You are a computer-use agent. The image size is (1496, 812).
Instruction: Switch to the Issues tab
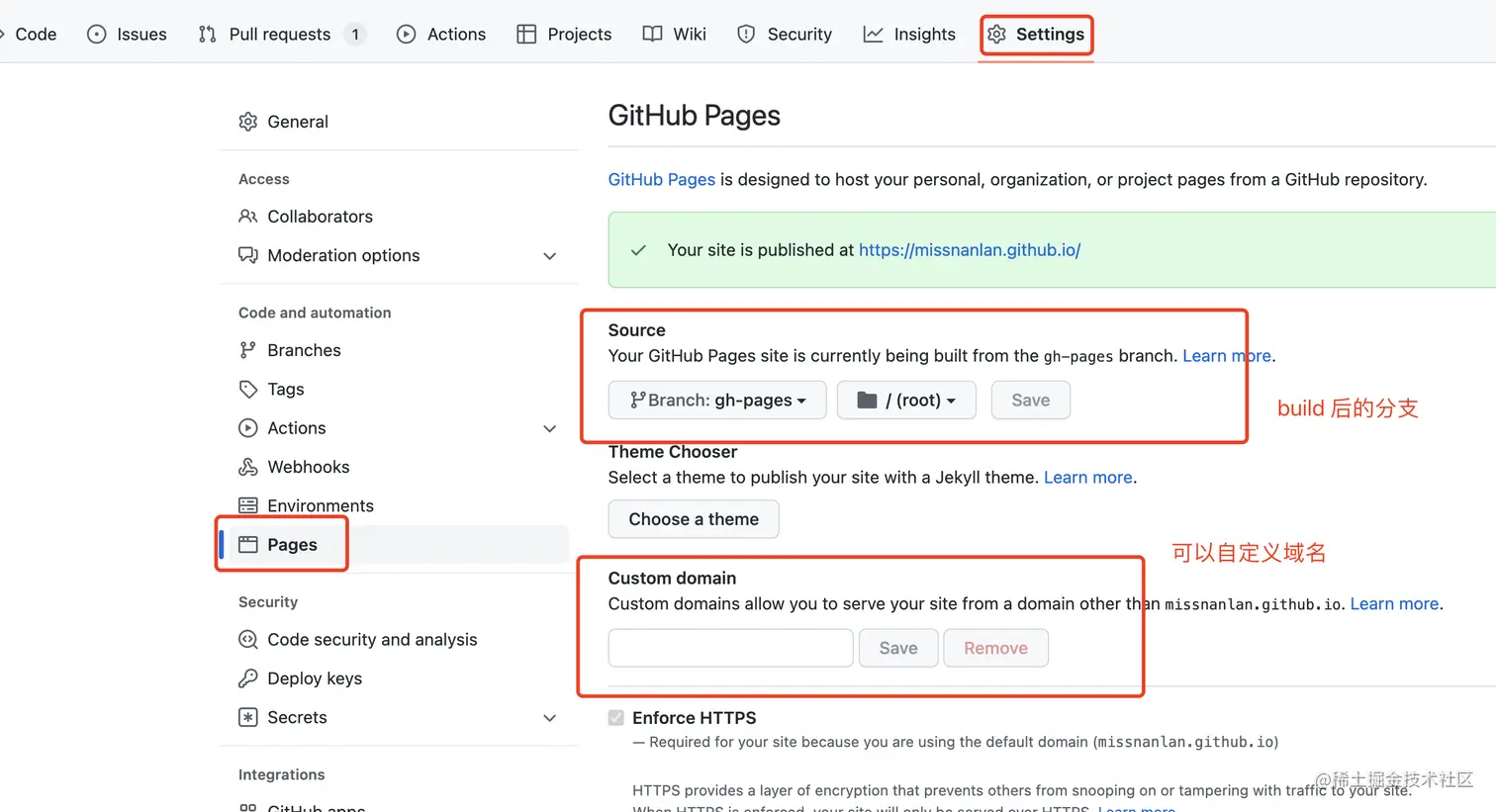click(128, 35)
